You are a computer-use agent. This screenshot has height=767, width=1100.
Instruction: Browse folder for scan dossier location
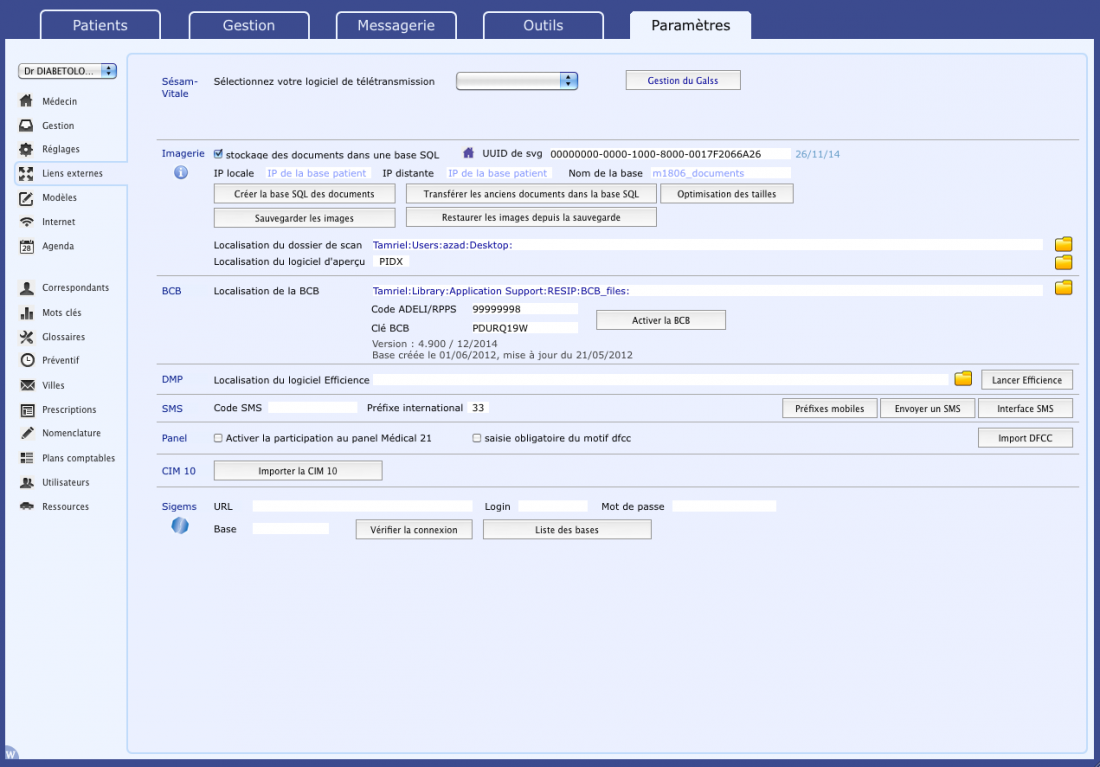[1064, 244]
